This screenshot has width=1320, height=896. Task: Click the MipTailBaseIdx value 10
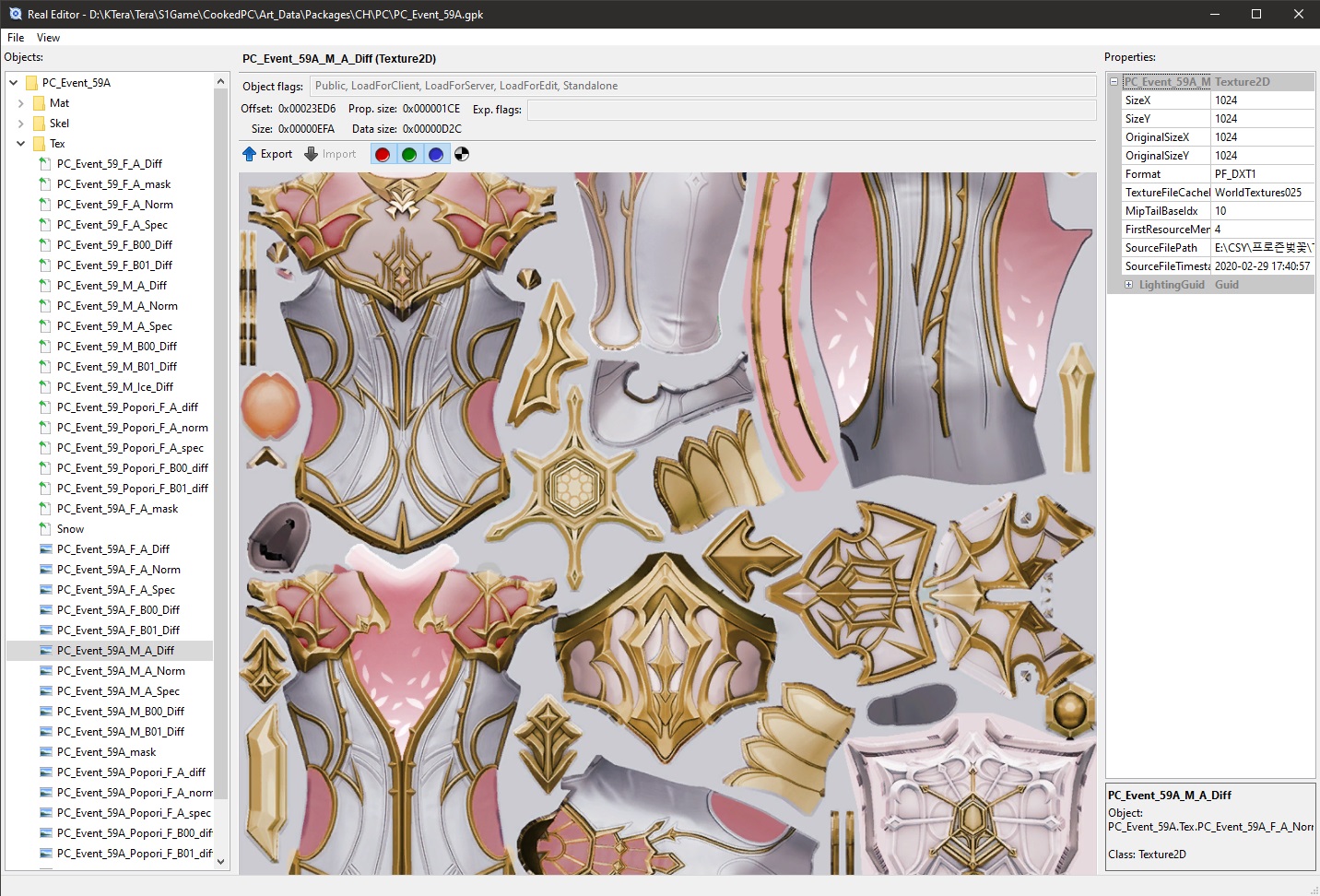tap(1262, 211)
